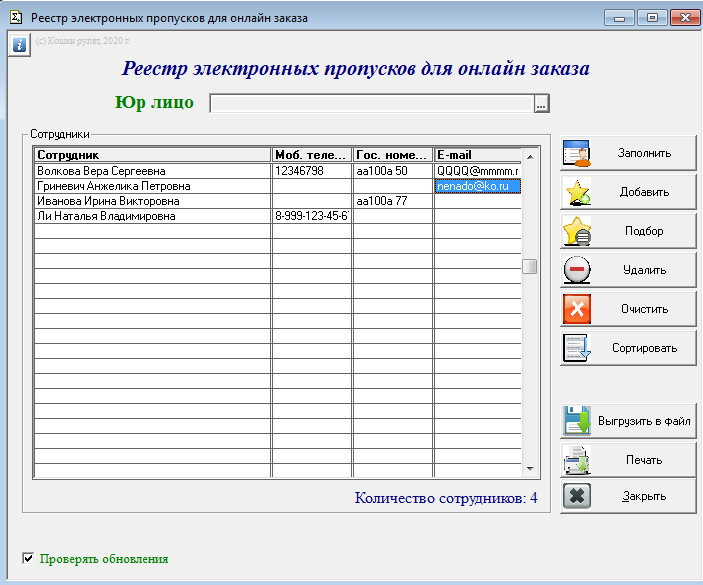Click the Сортировать sort icon
The height and width of the screenshot is (585, 703).
click(x=577, y=348)
